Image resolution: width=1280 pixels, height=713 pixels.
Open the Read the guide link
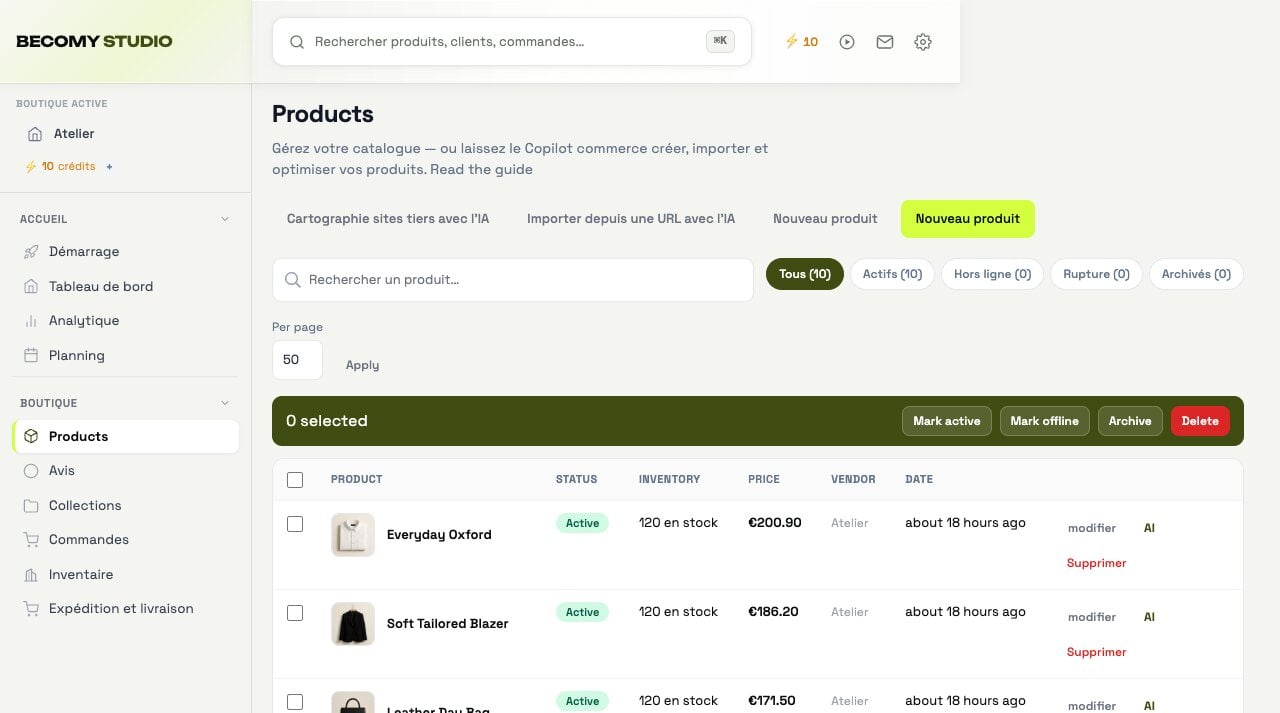tap(481, 169)
